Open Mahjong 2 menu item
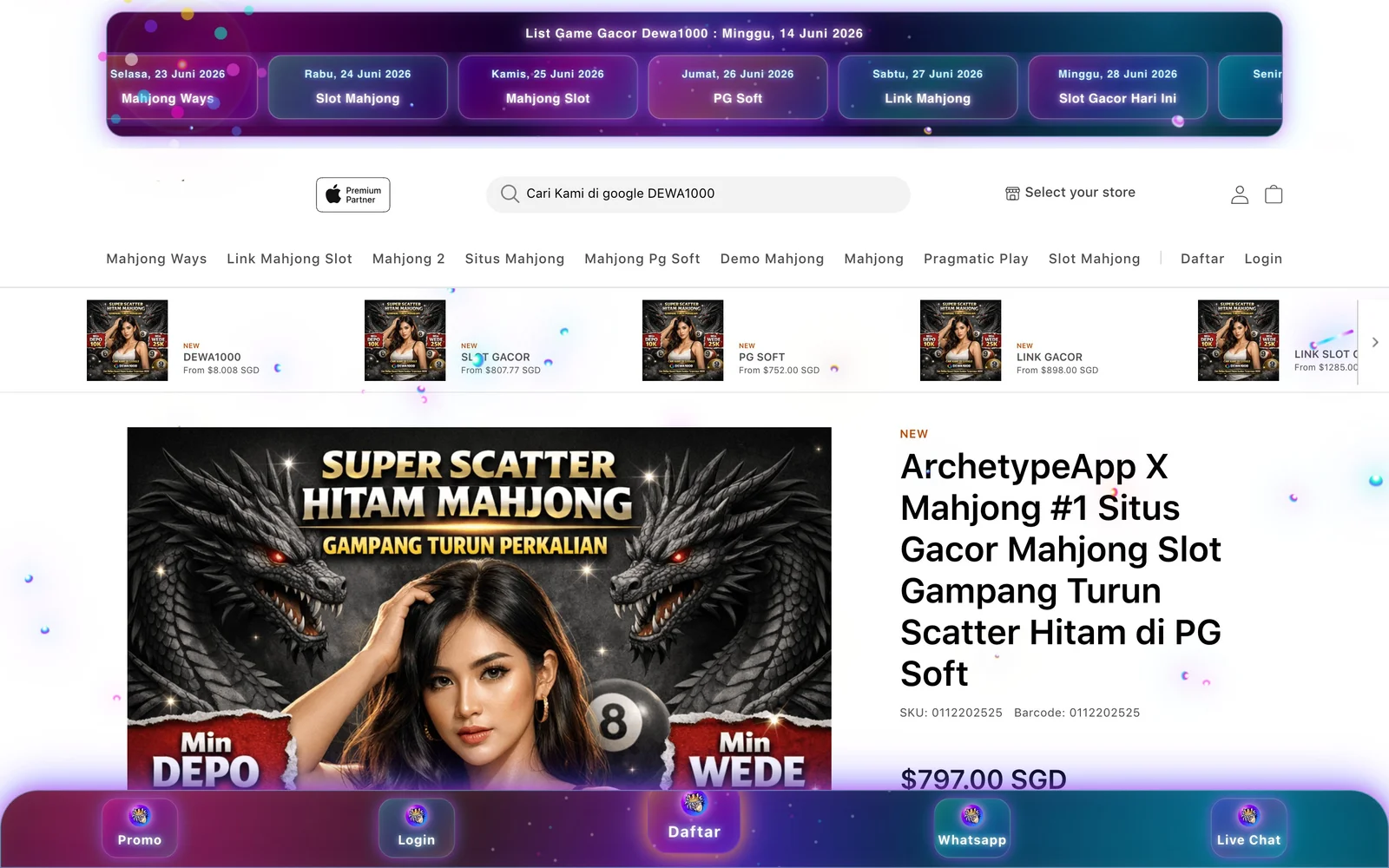Image resolution: width=1389 pixels, height=868 pixels. click(408, 259)
